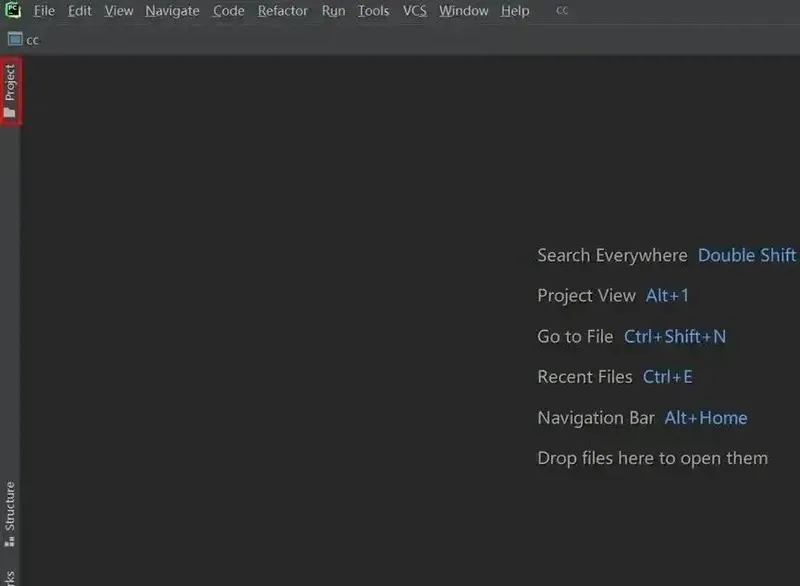
Task: Open the Run menu
Action: (x=333, y=11)
